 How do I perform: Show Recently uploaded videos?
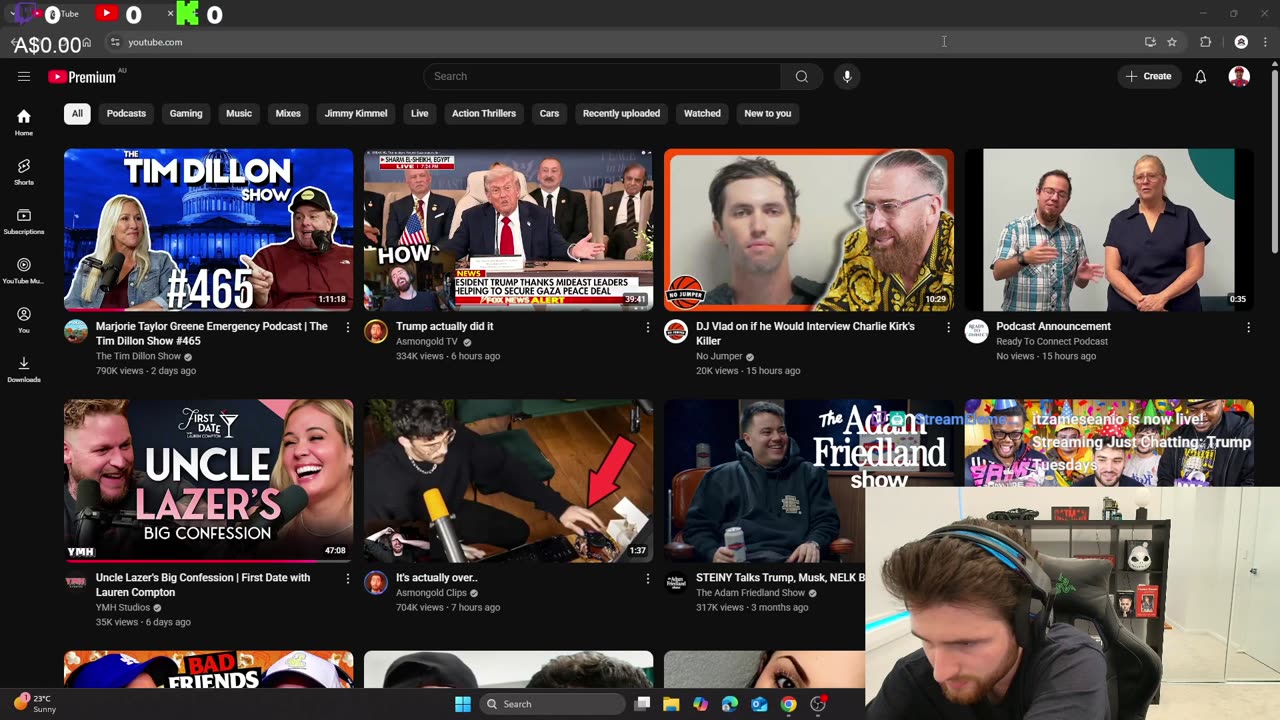click(x=621, y=113)
